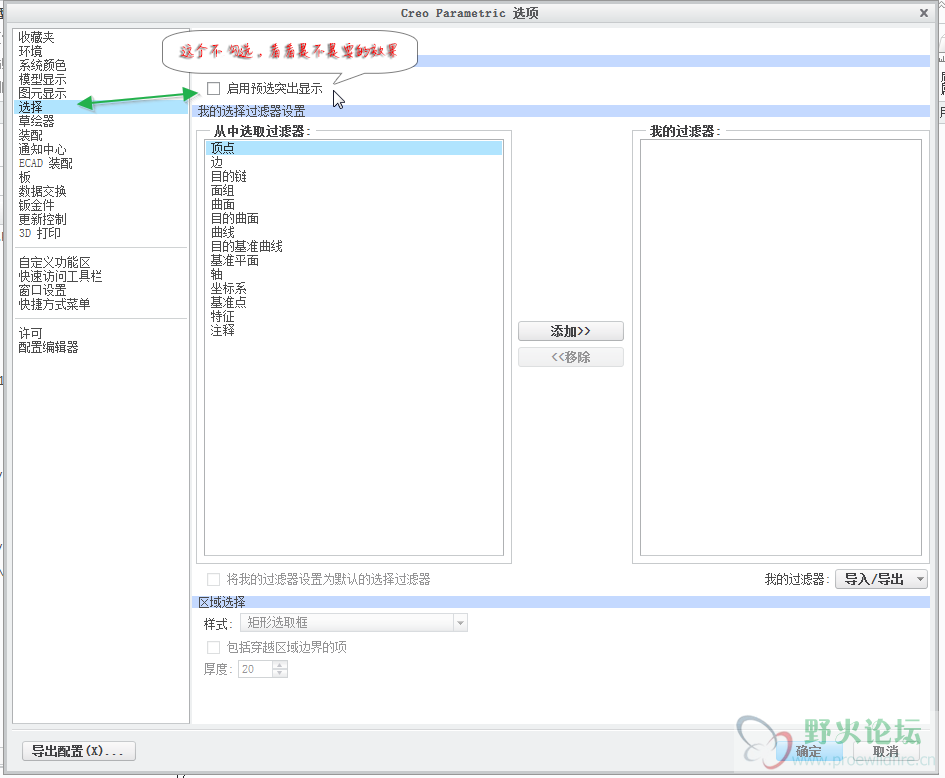Open the 收藏夹 category
This screenshot has width=945, height=778.
[36, 37]
